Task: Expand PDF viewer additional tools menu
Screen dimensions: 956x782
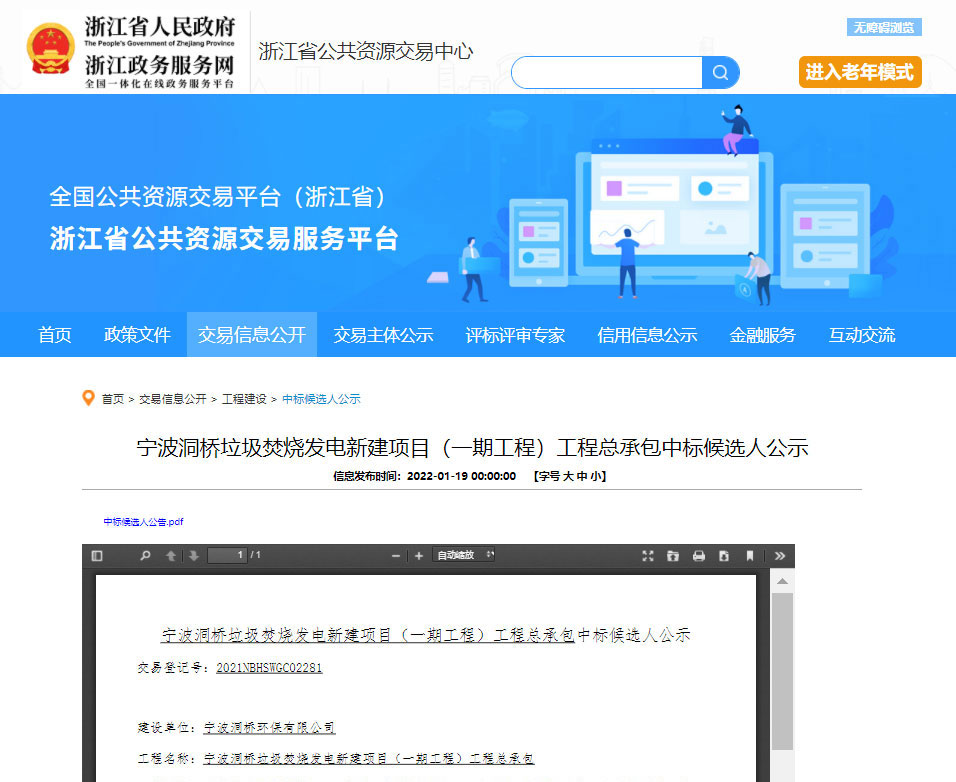Action: (780, 556)
